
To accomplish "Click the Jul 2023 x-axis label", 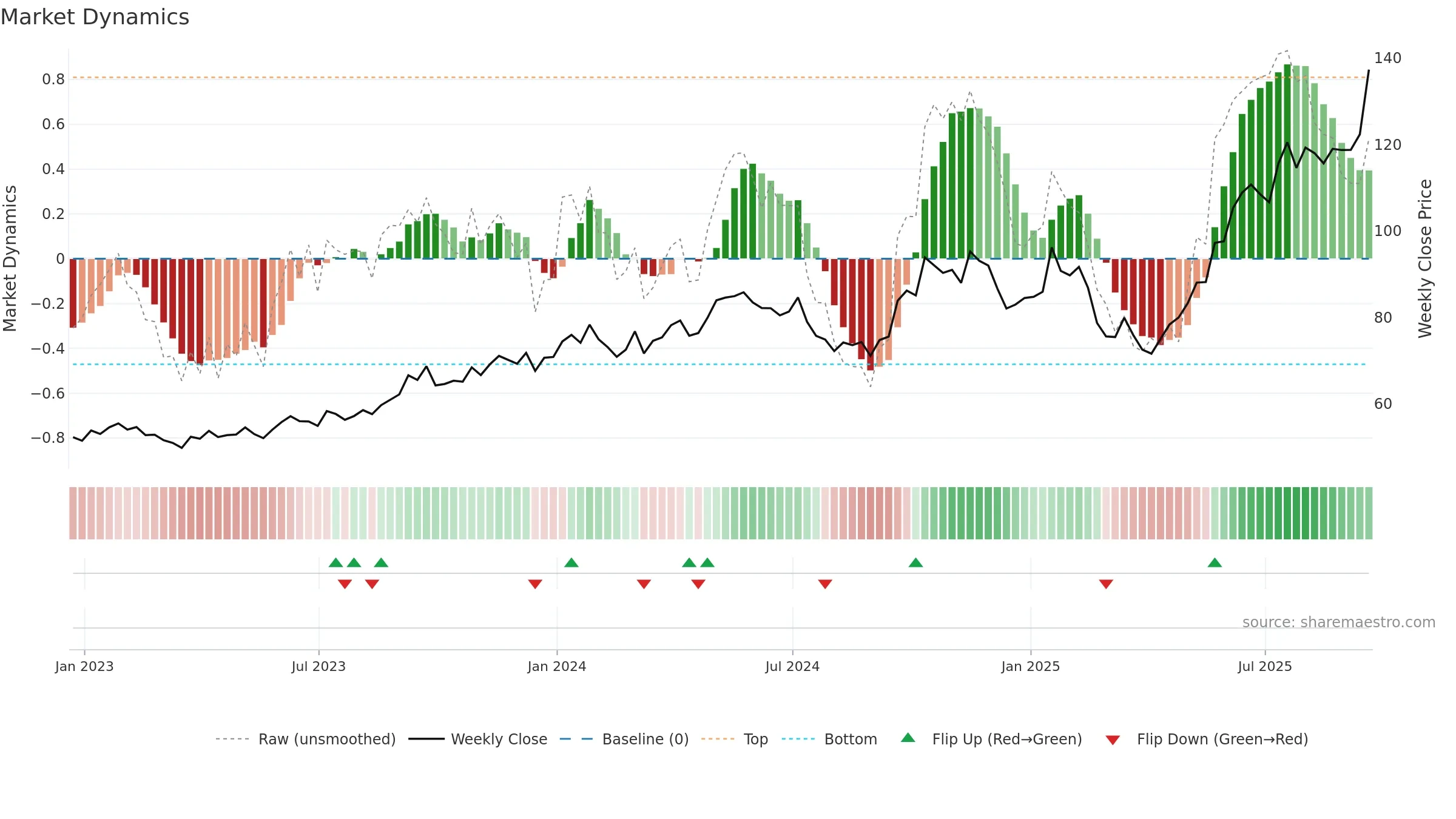I will (318, 666).
